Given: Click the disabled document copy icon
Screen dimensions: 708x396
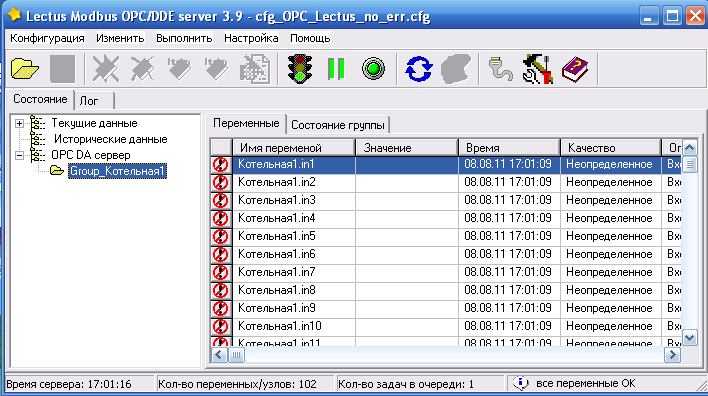Looking at the screenshot, I should (x=254, y=69).
